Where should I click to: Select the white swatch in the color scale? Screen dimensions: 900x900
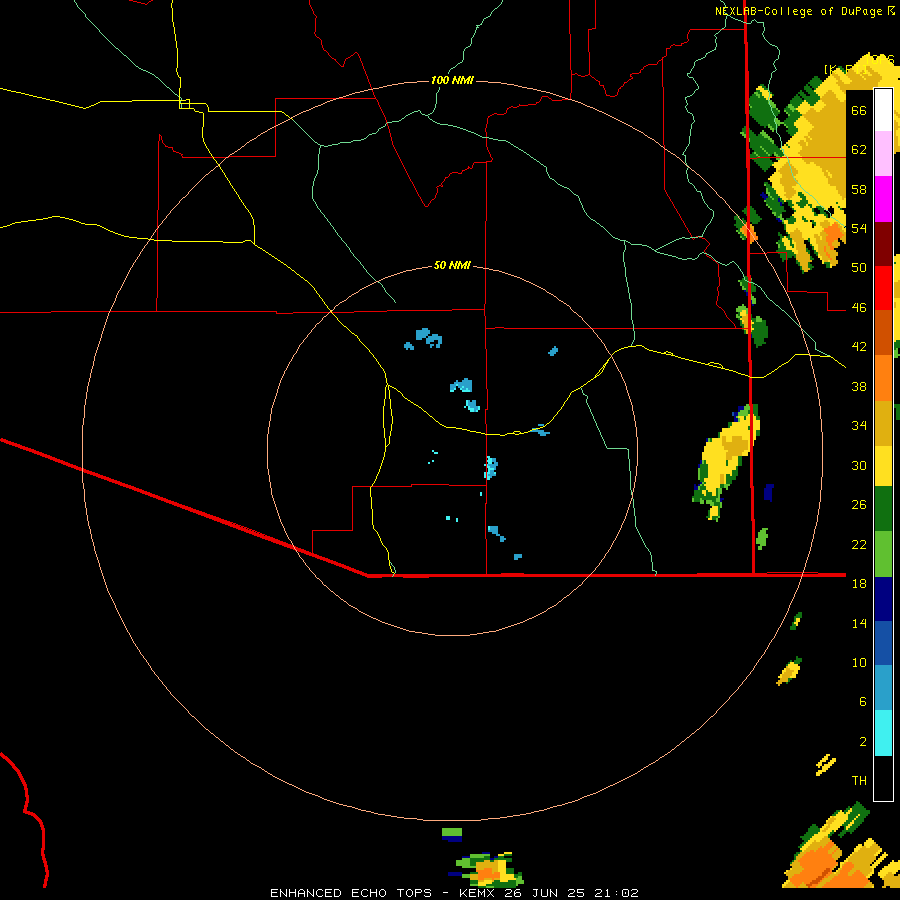[883, 110]
